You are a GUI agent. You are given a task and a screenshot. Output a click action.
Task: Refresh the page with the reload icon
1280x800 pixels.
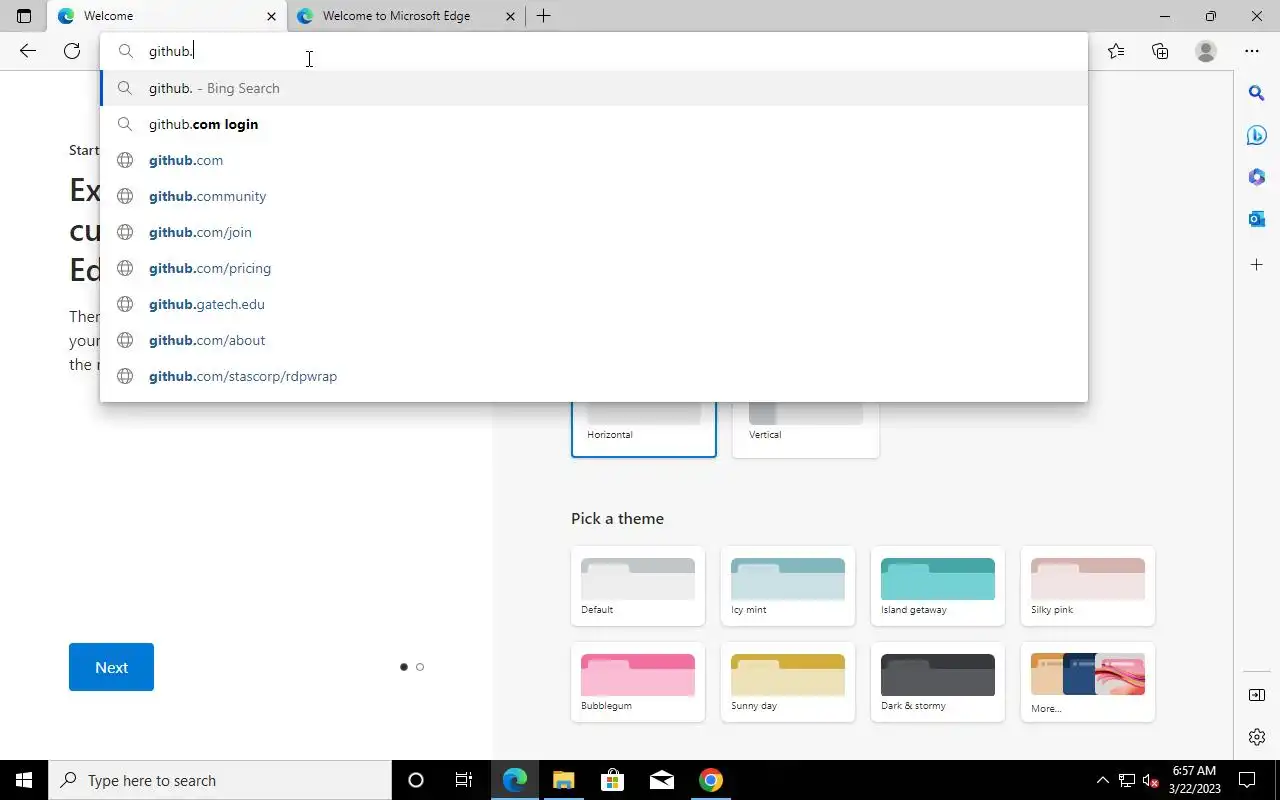point(72,51)
